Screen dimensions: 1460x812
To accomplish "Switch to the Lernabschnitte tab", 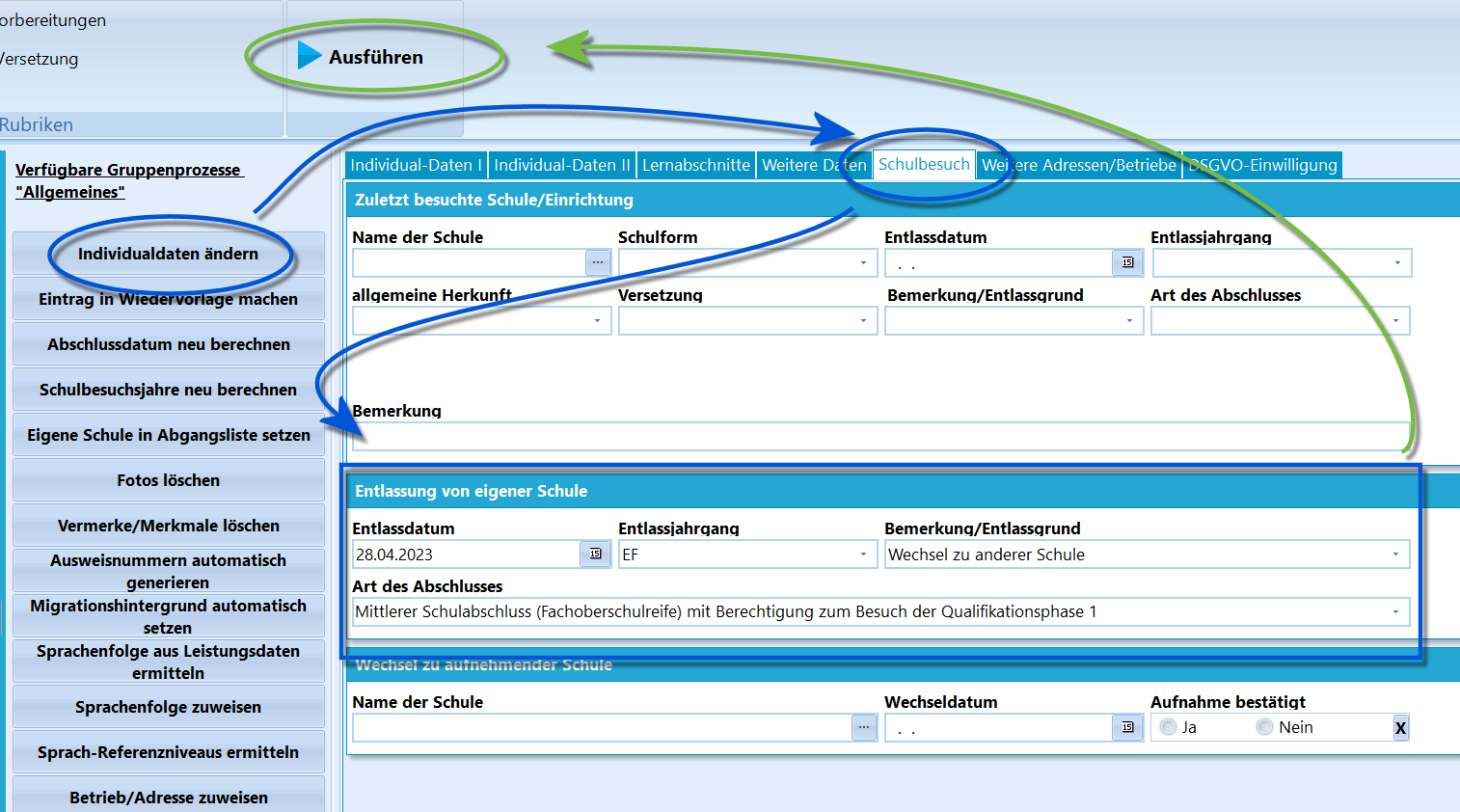I will coord(696,165).
